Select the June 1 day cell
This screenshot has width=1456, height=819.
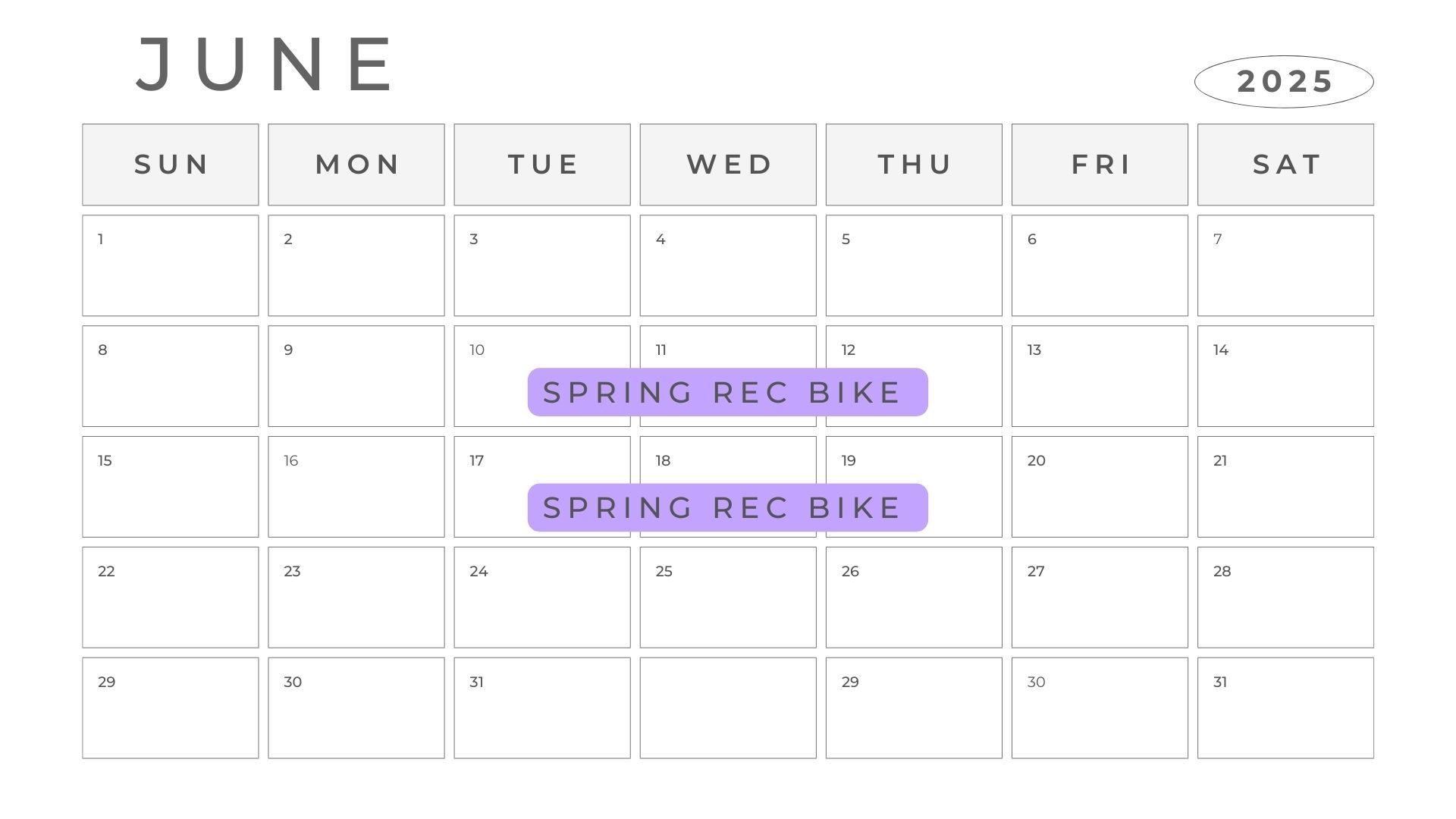tap(171, 265)
